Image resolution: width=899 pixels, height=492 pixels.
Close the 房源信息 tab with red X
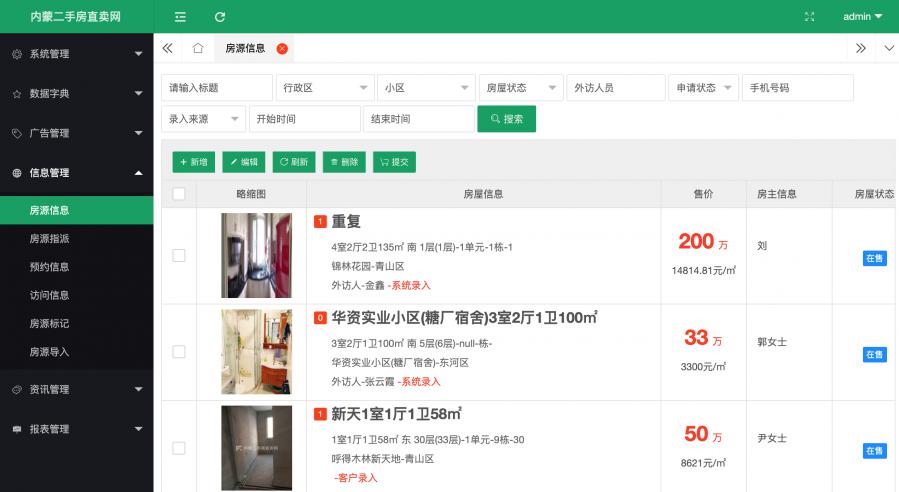point(282,48)
